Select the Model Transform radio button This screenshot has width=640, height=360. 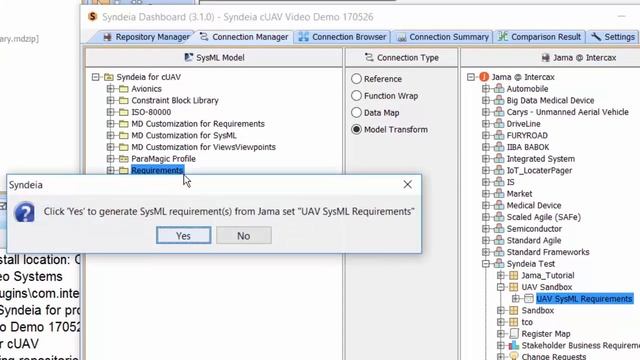point(356,129)
